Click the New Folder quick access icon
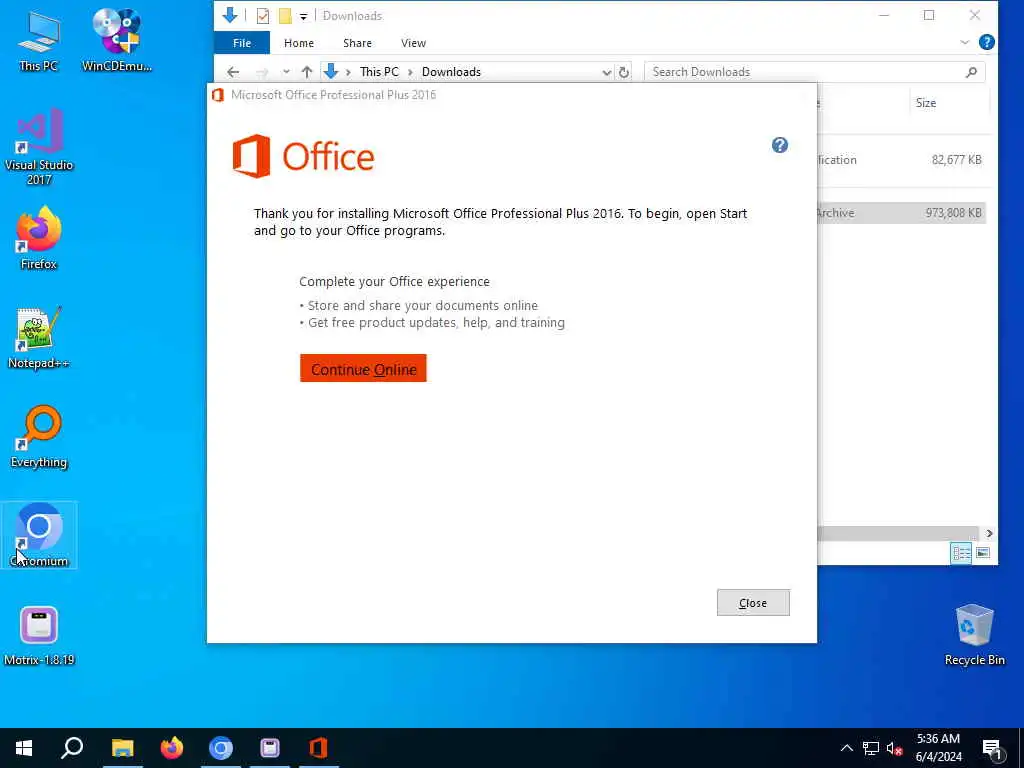1024x768 pixels. click(x=285, y=16)
